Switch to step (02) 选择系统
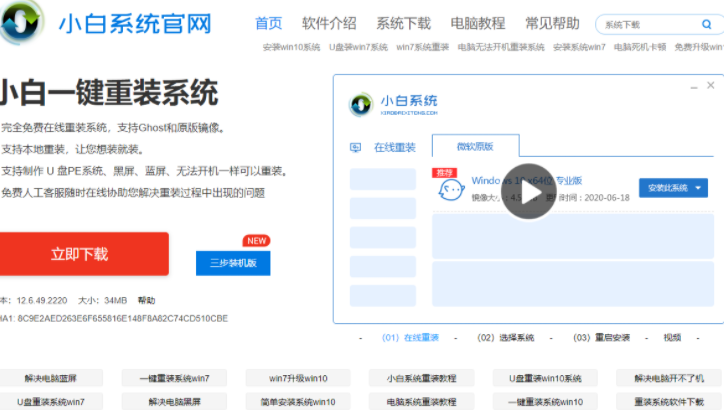 (x=505, y=337)
